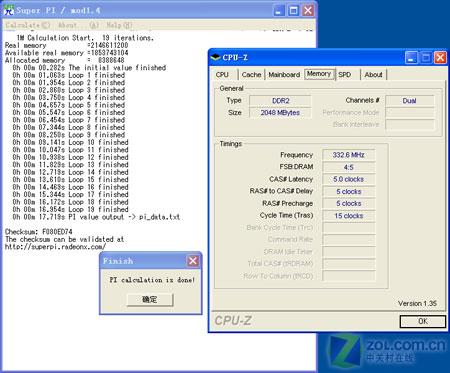Click 'The initial value finished' line
The image size is (450, 373).
89,68
